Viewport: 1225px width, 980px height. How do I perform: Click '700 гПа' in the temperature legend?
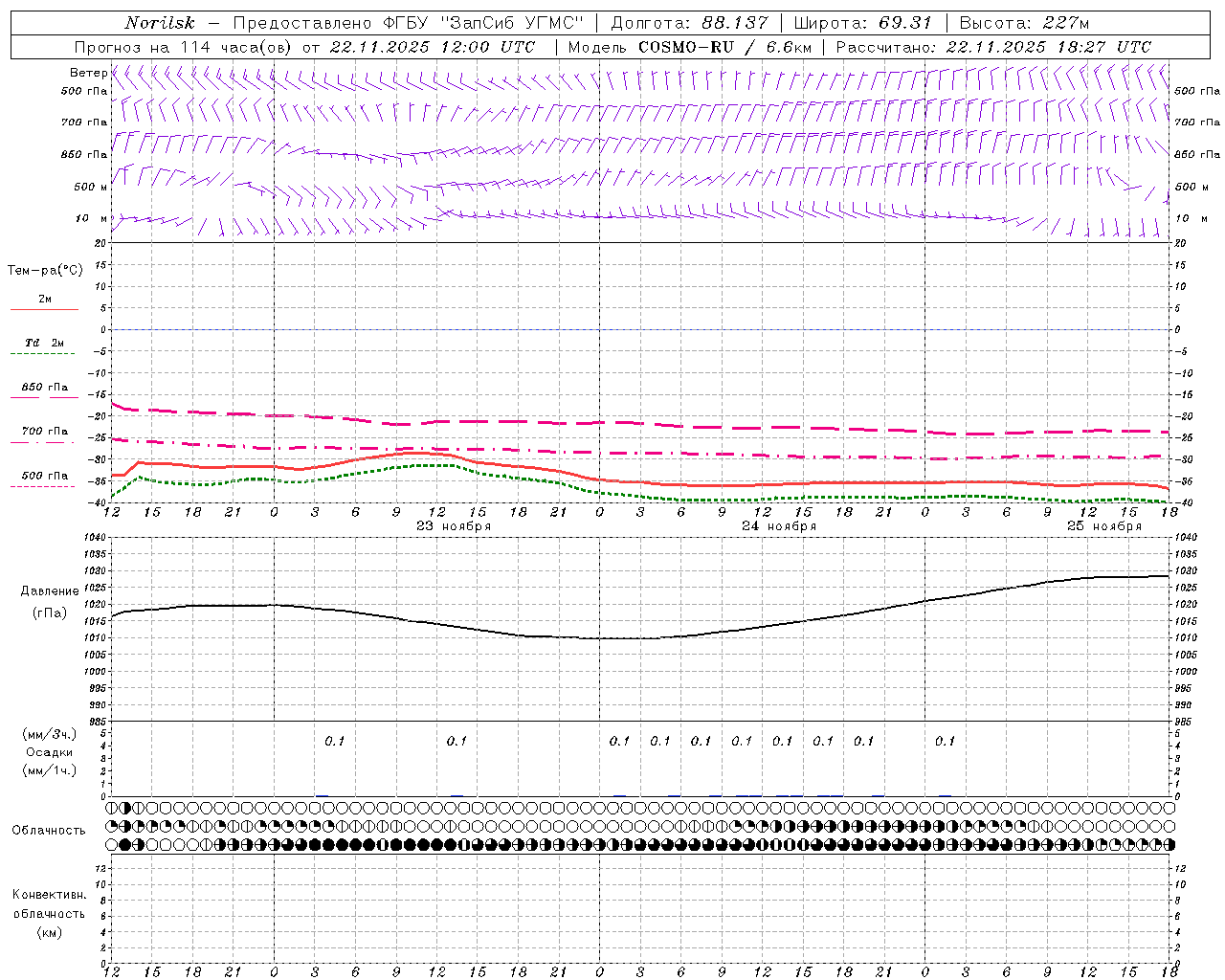(x=45, y=432)
